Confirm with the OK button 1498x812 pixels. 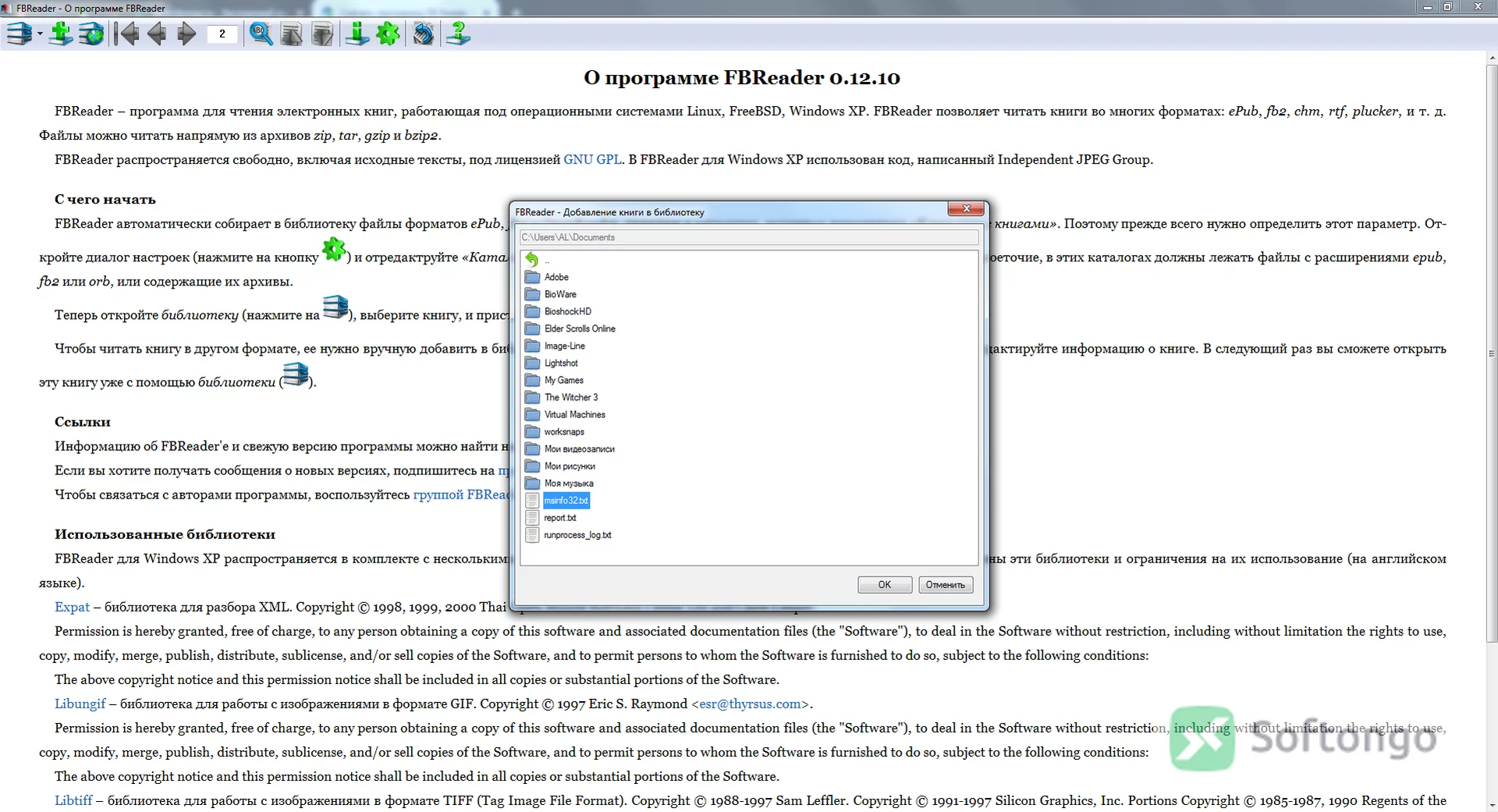tap(885, 584)
